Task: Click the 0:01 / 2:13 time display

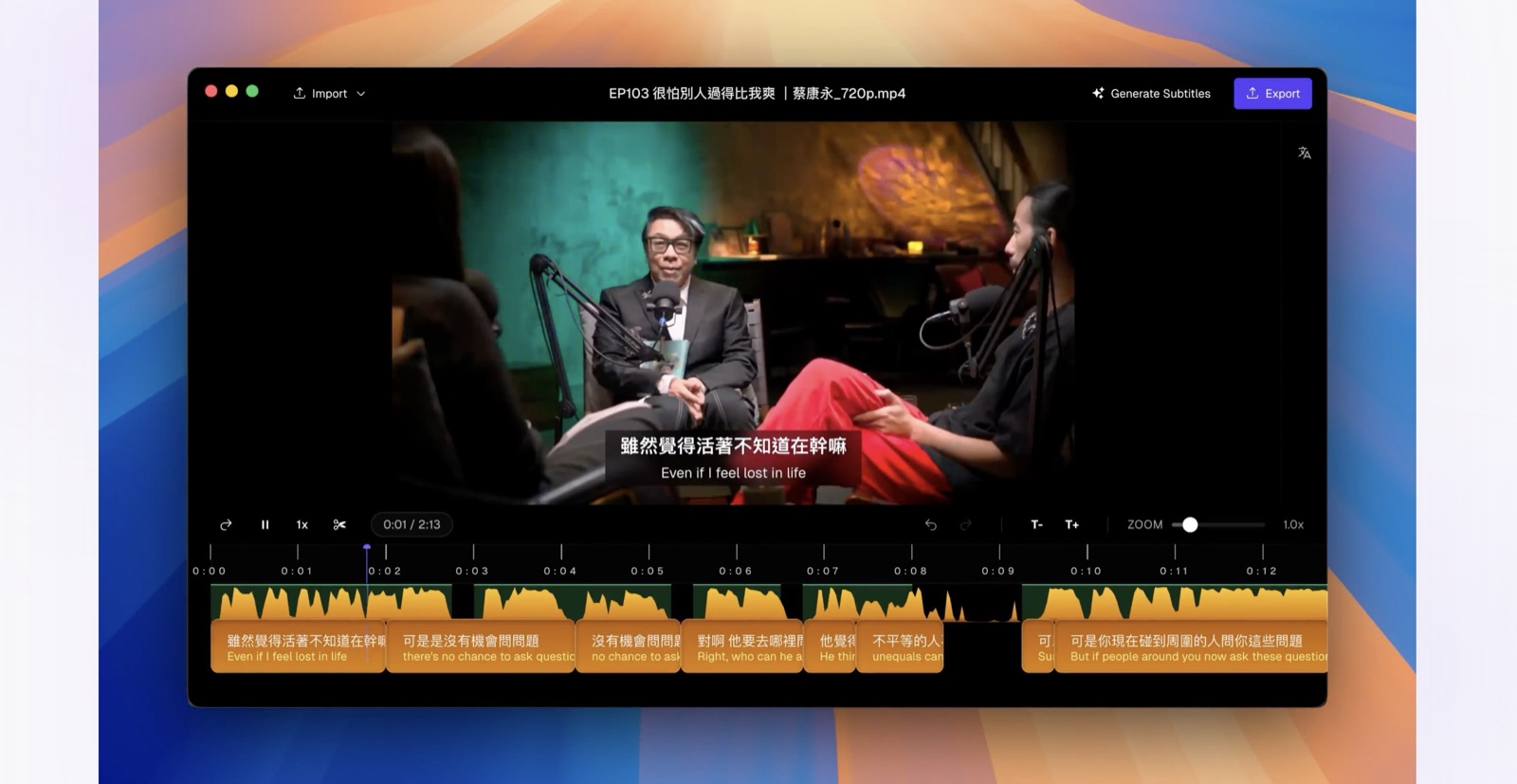Action: point(411,524)
